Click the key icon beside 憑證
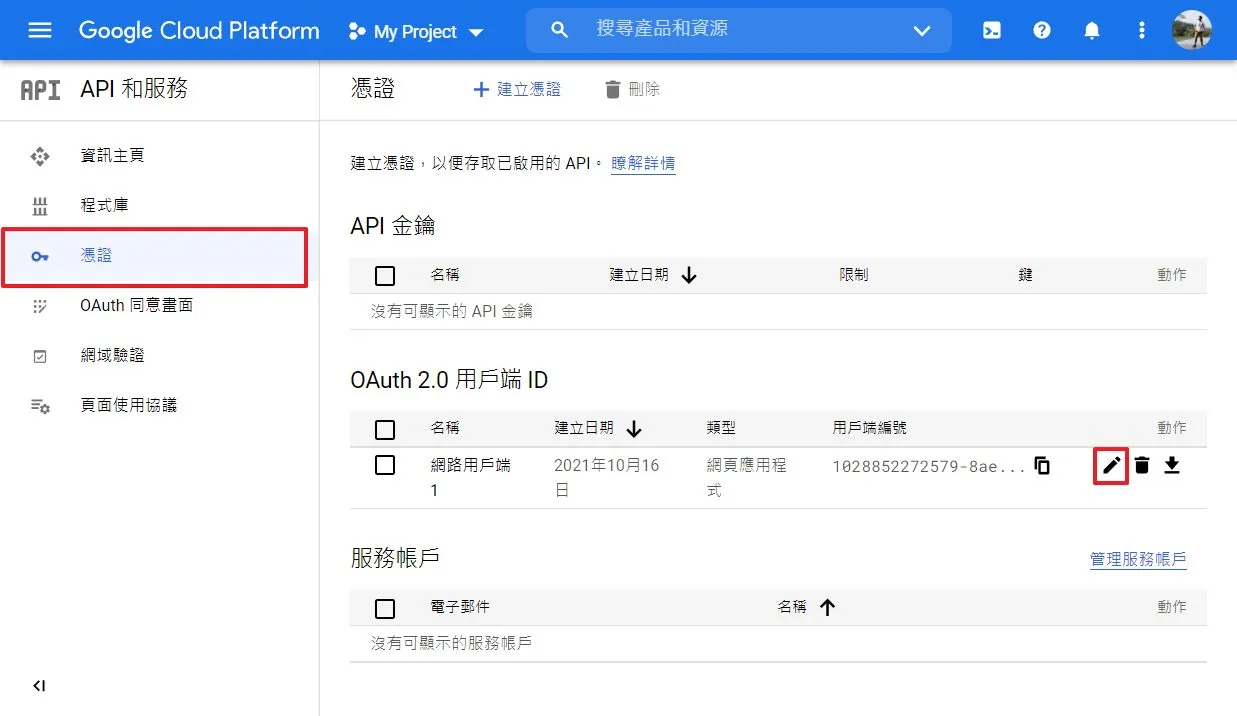The image size is (1237, 716). [x=40, y=257]
